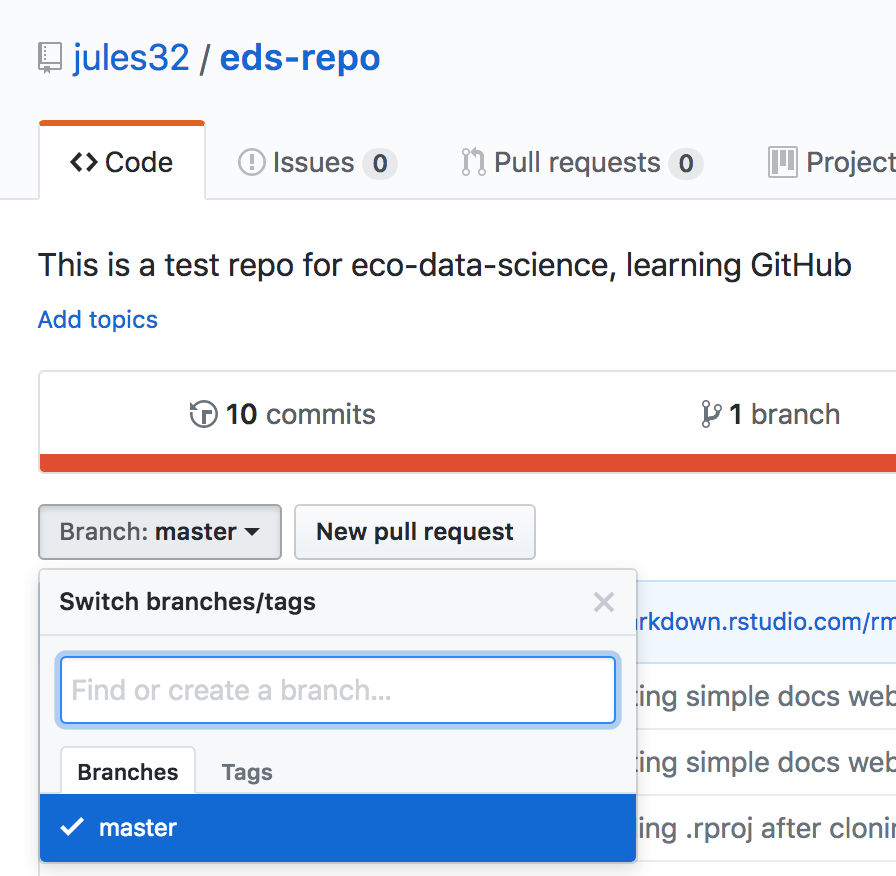This screenshot has height=876, width=896.
Task: Click the red language color bar
Action: coord(467,463)
